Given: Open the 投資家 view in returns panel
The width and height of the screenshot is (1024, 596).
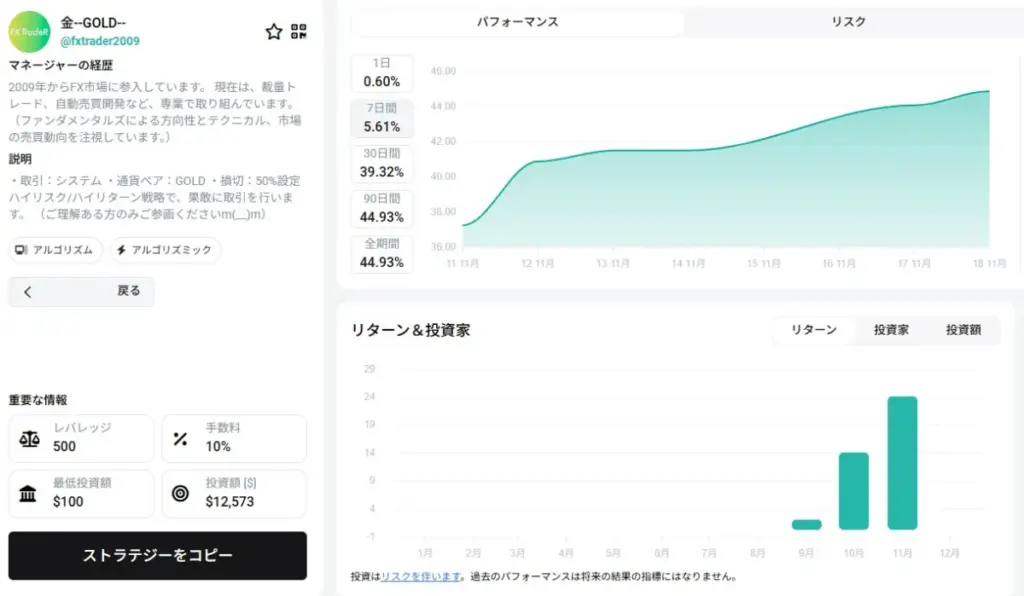Looking at the screenshot, I should (x=889, y=330).
